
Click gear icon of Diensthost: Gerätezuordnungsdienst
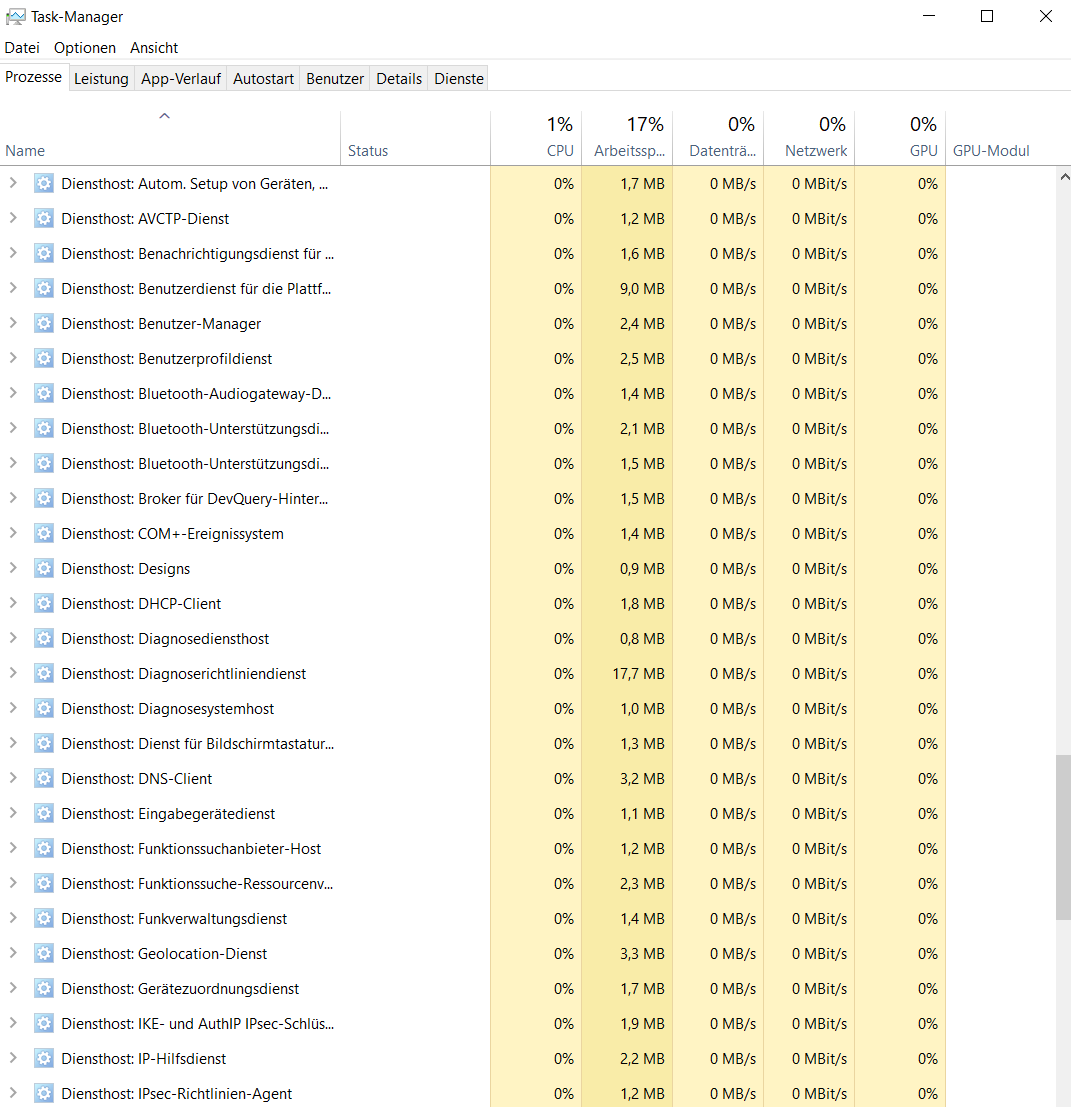[44, 988]
